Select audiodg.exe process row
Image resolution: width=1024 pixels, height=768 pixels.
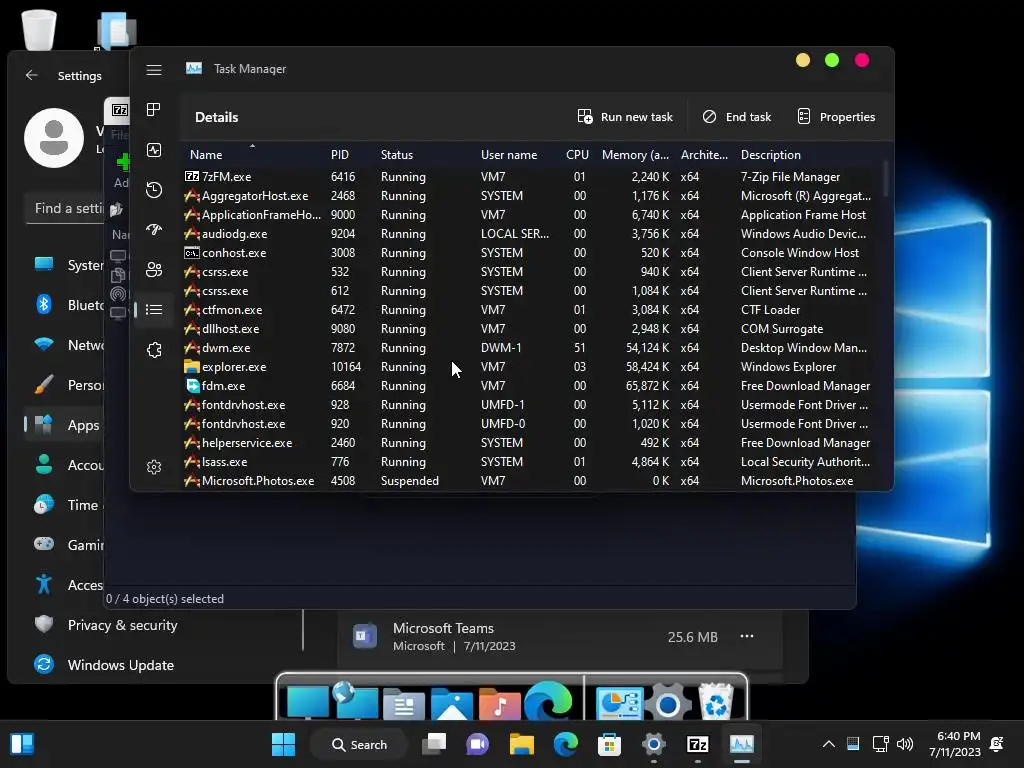click(x=531, y=234)
